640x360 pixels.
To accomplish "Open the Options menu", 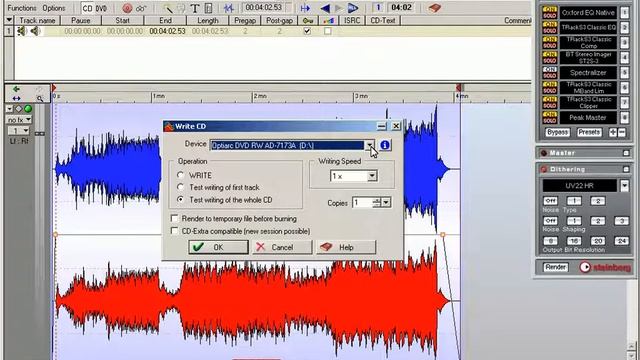I will [53, 8].
